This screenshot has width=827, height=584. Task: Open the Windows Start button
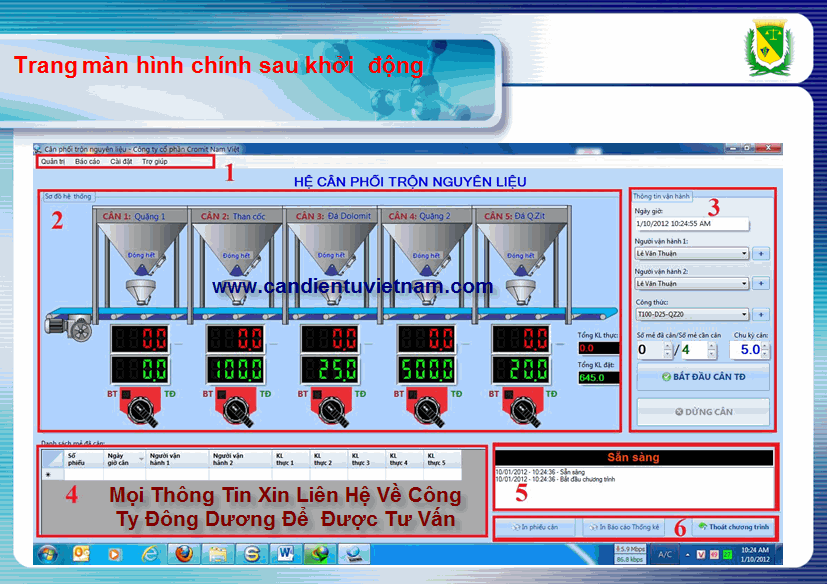[48, 554]
